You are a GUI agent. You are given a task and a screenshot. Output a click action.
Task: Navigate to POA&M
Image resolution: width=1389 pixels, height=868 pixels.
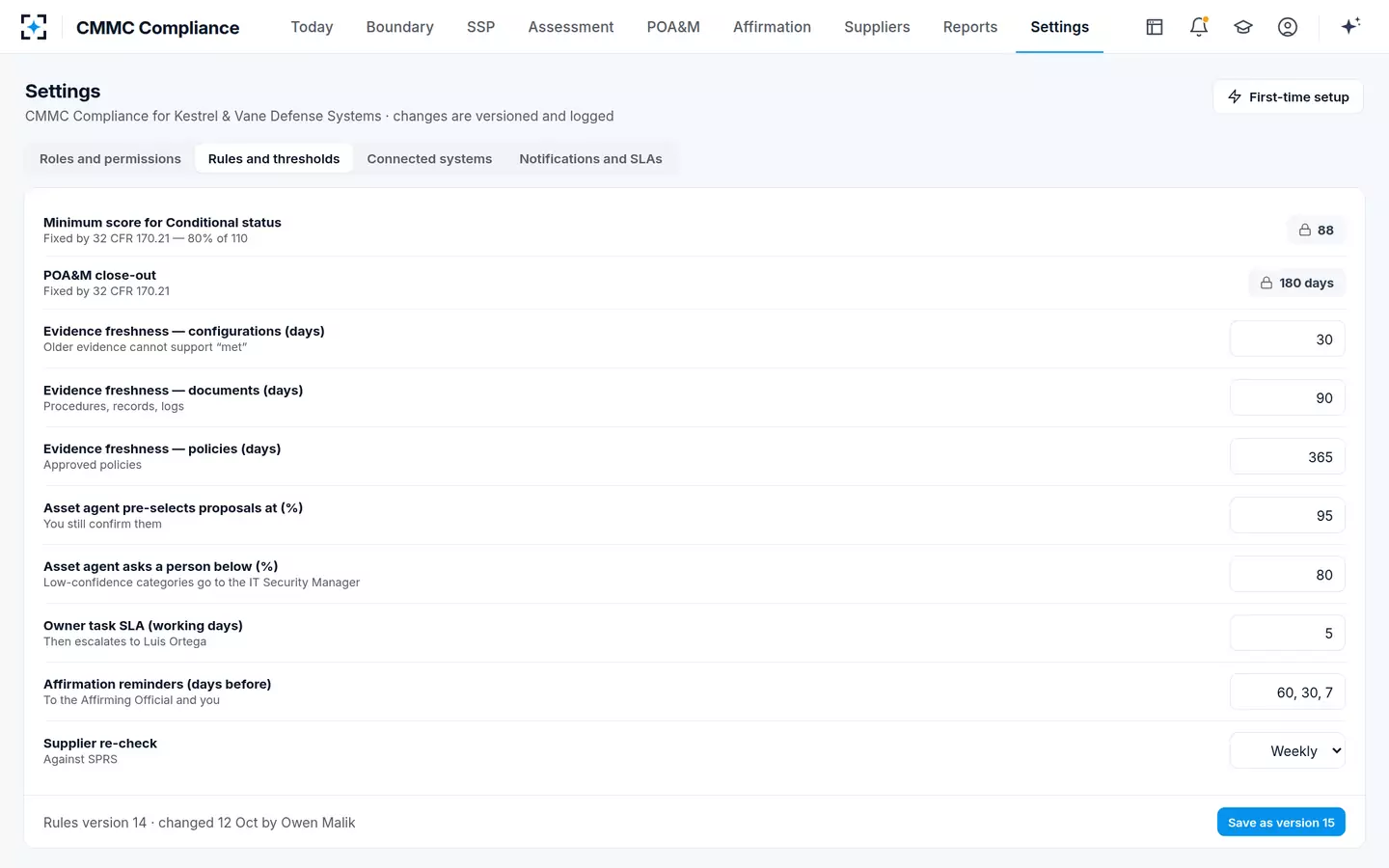coord(673,27)
